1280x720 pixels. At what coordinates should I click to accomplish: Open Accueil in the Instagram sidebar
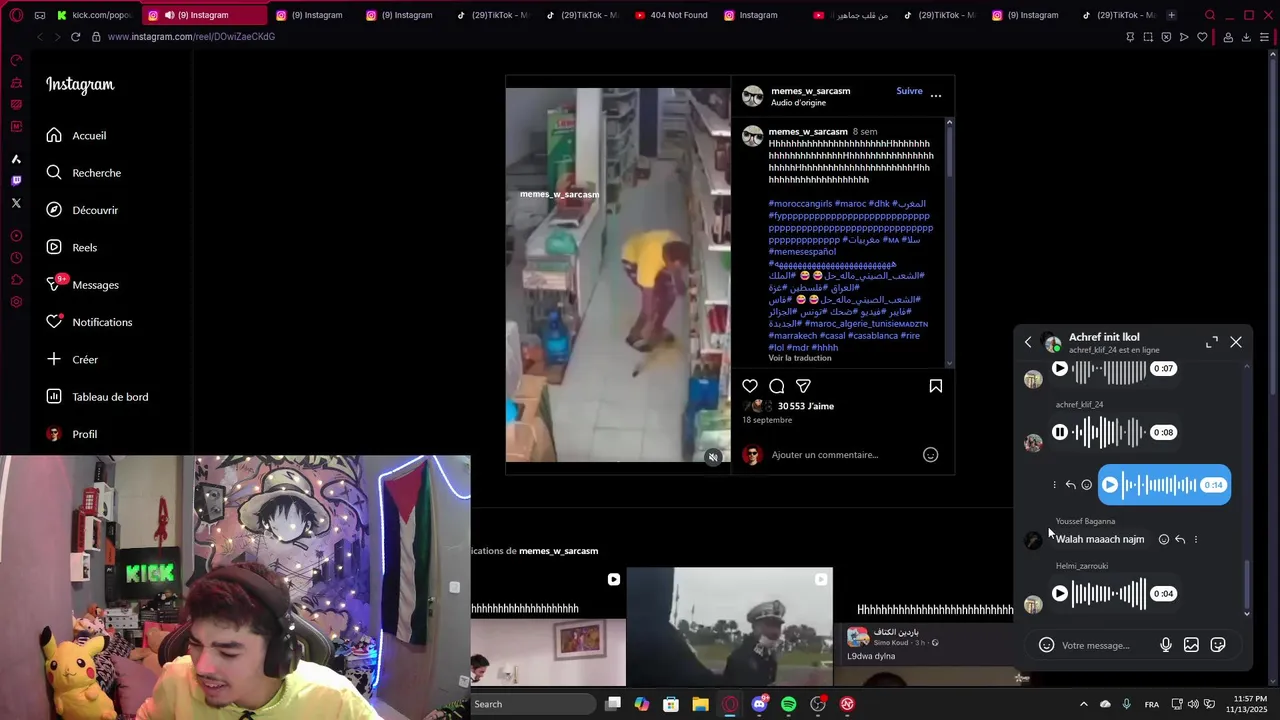(76, 136)
